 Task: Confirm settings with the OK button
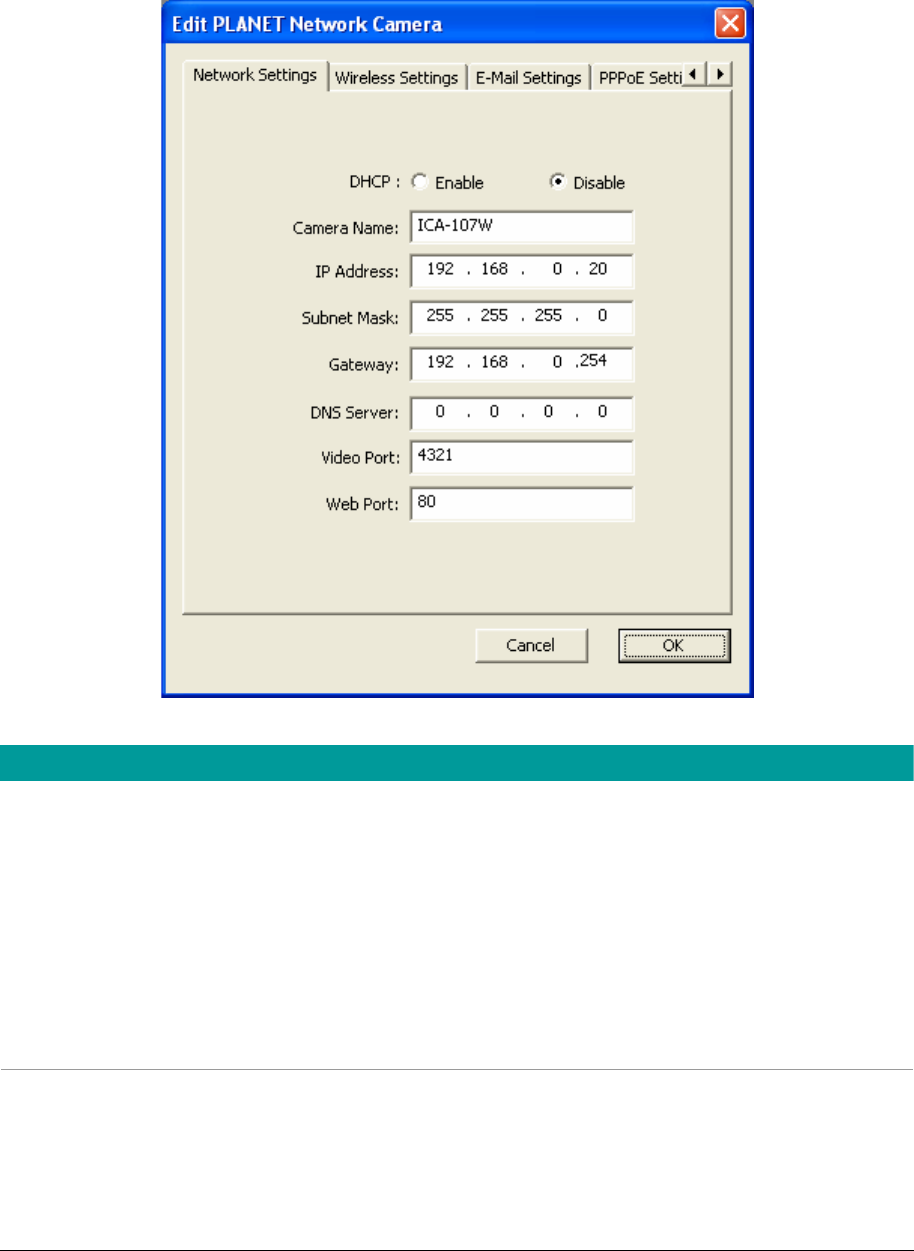click(674, 646)
